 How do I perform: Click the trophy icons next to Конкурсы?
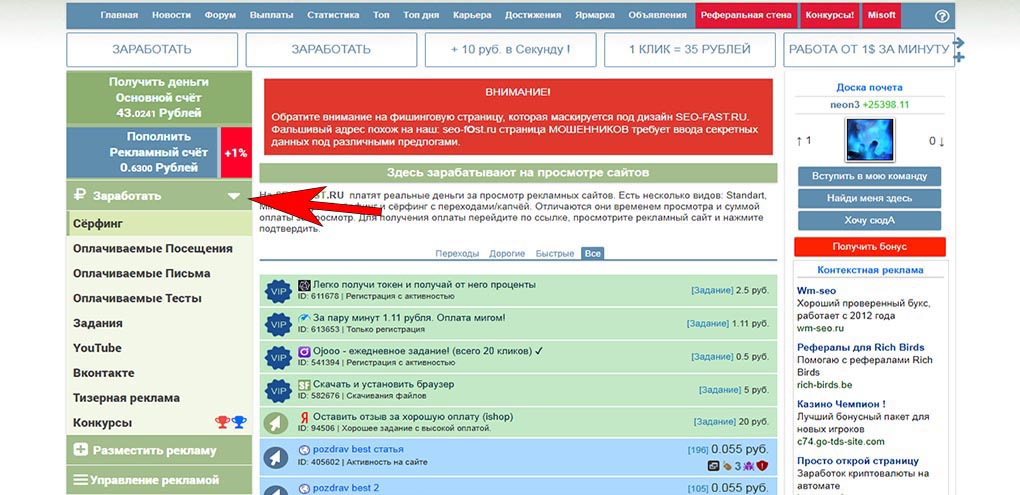pos(231,422)
